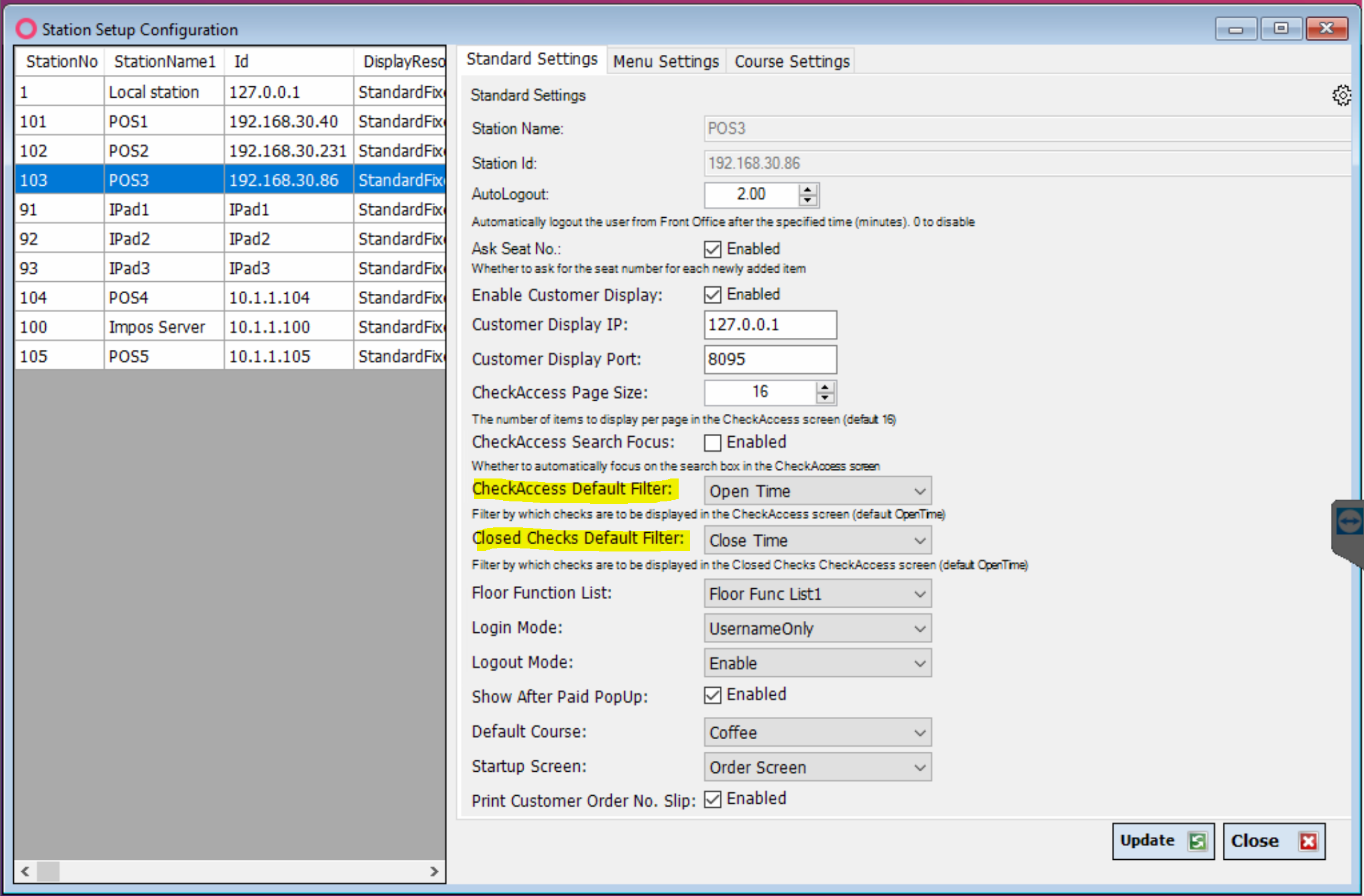
Task: Open the Closed Checks Default Filter dropdown
Action: click(817, 541)
